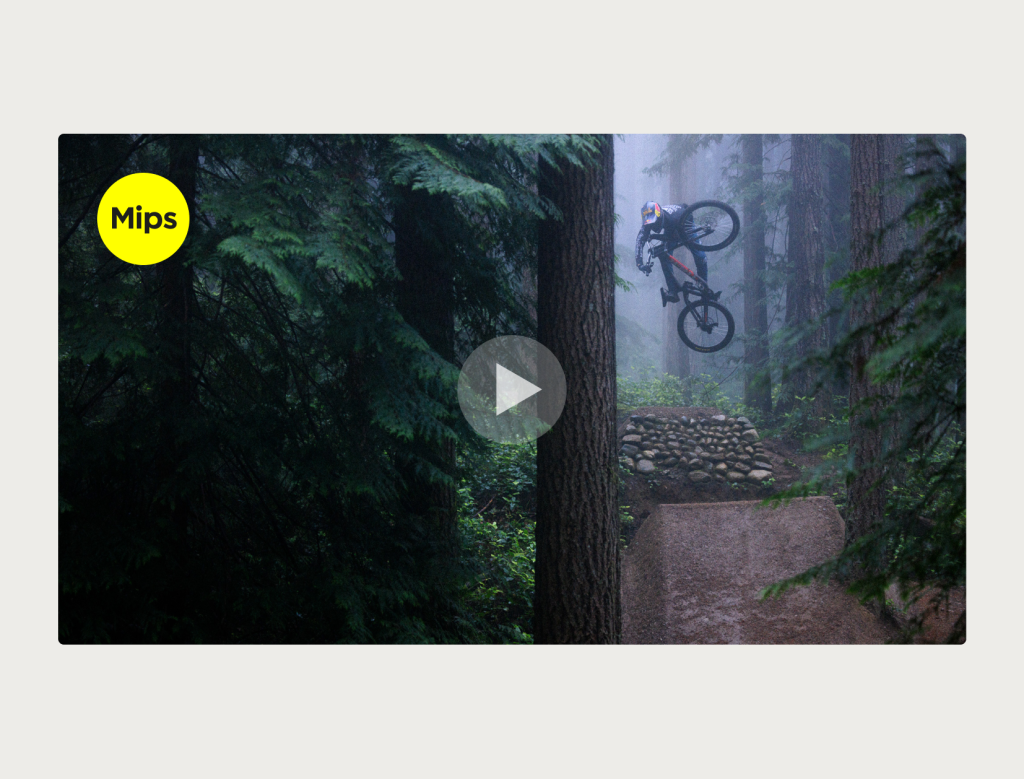1024x779 pixels.
Task: Click the bike's lower wheel
Action: (x=705, y=325)
